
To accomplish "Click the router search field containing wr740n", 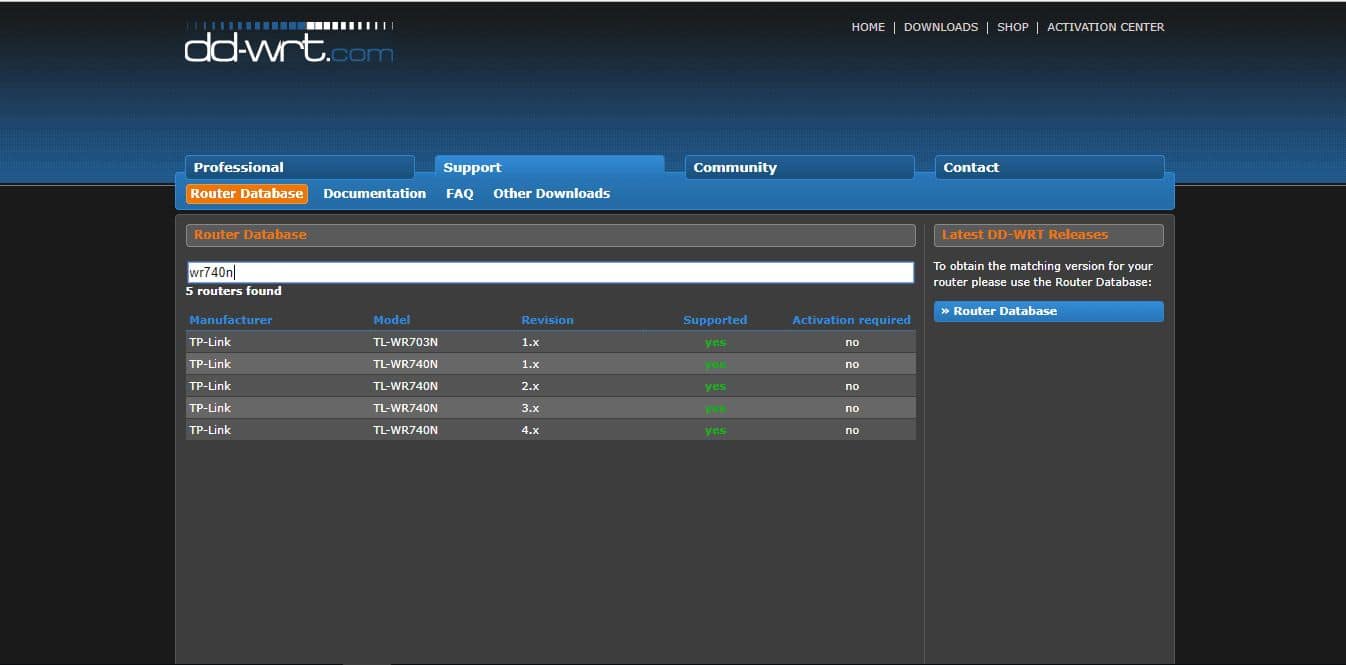I will click(x=550, y=272).
